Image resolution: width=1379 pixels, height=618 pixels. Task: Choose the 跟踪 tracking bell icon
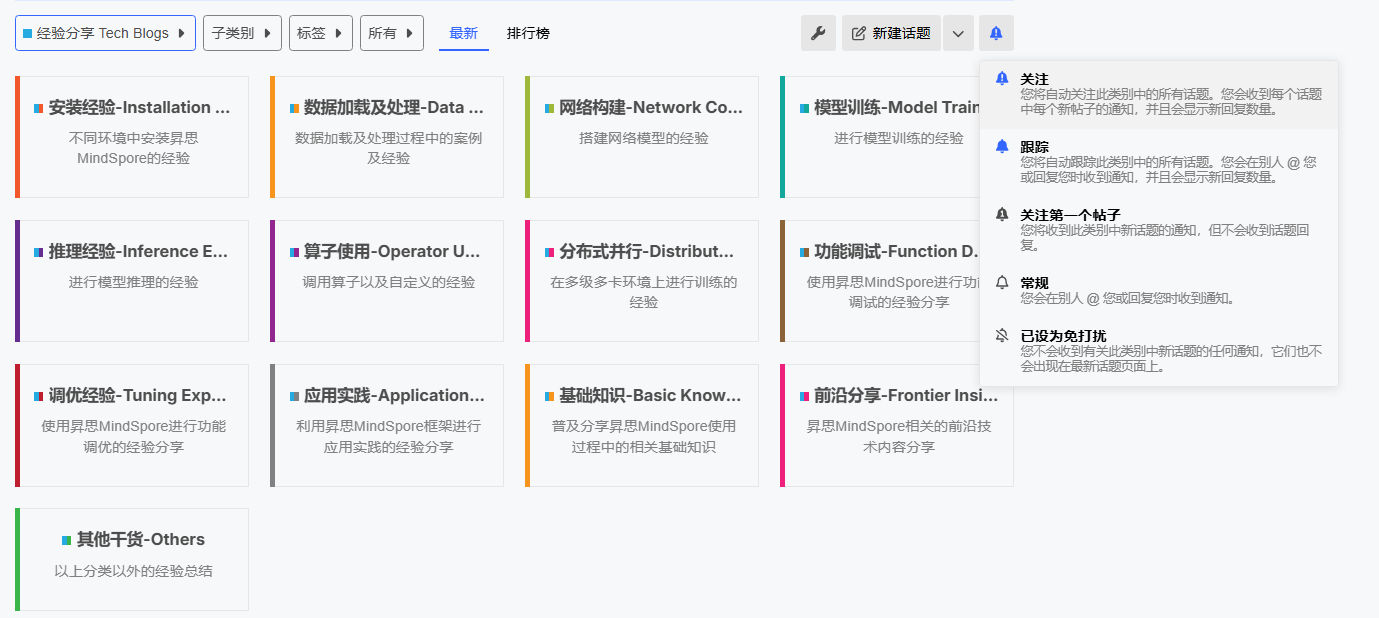pos(1002,147)
